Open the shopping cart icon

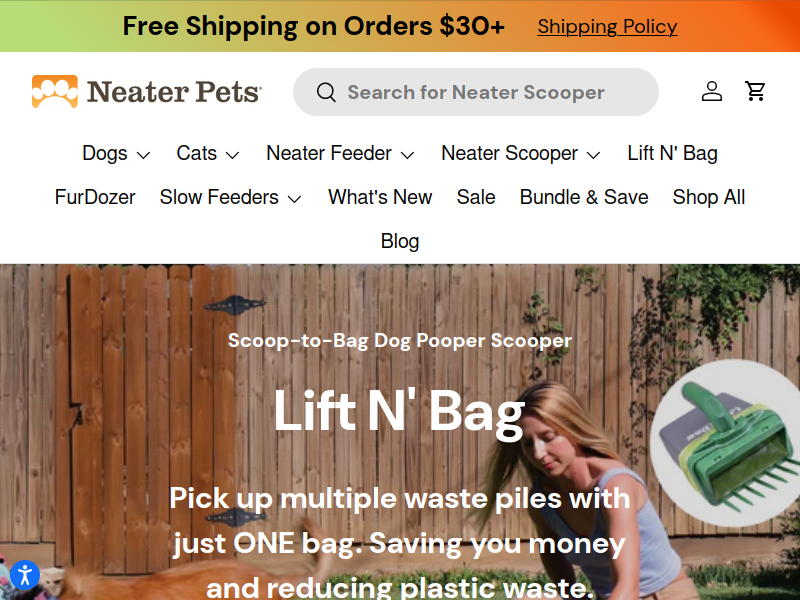point(755,91)
